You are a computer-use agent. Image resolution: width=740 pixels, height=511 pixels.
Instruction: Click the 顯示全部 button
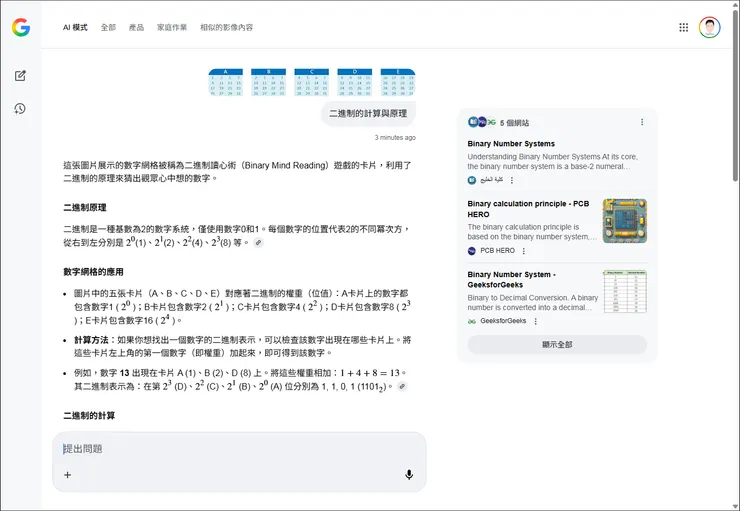pos(557,344)
